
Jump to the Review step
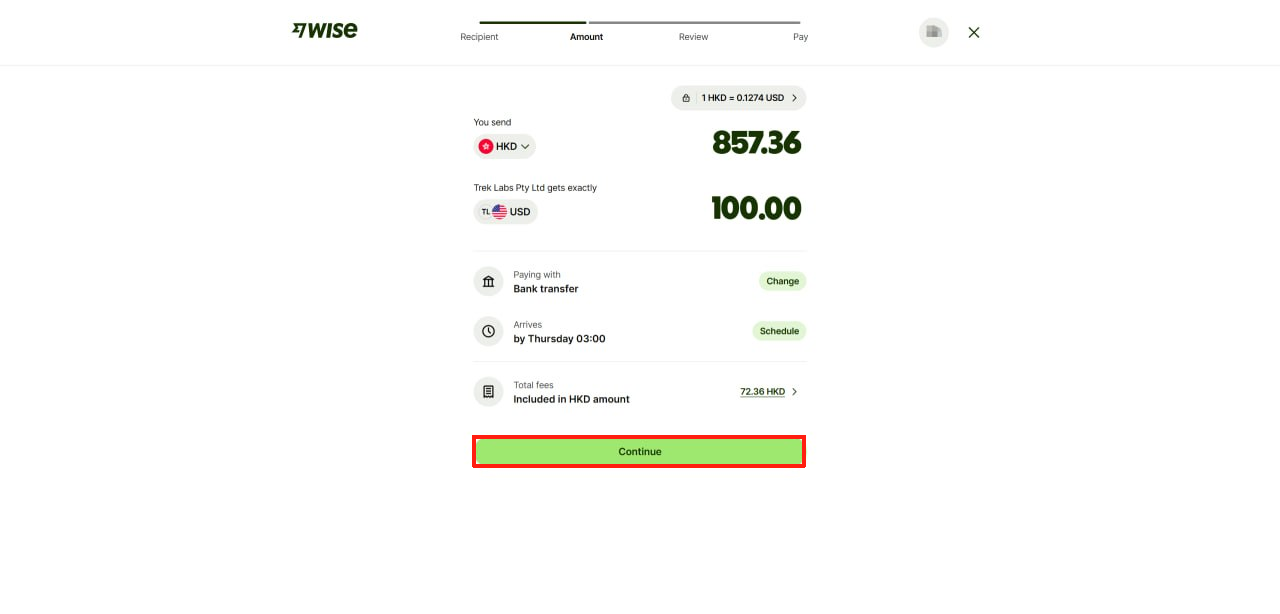tap(693, 37)
